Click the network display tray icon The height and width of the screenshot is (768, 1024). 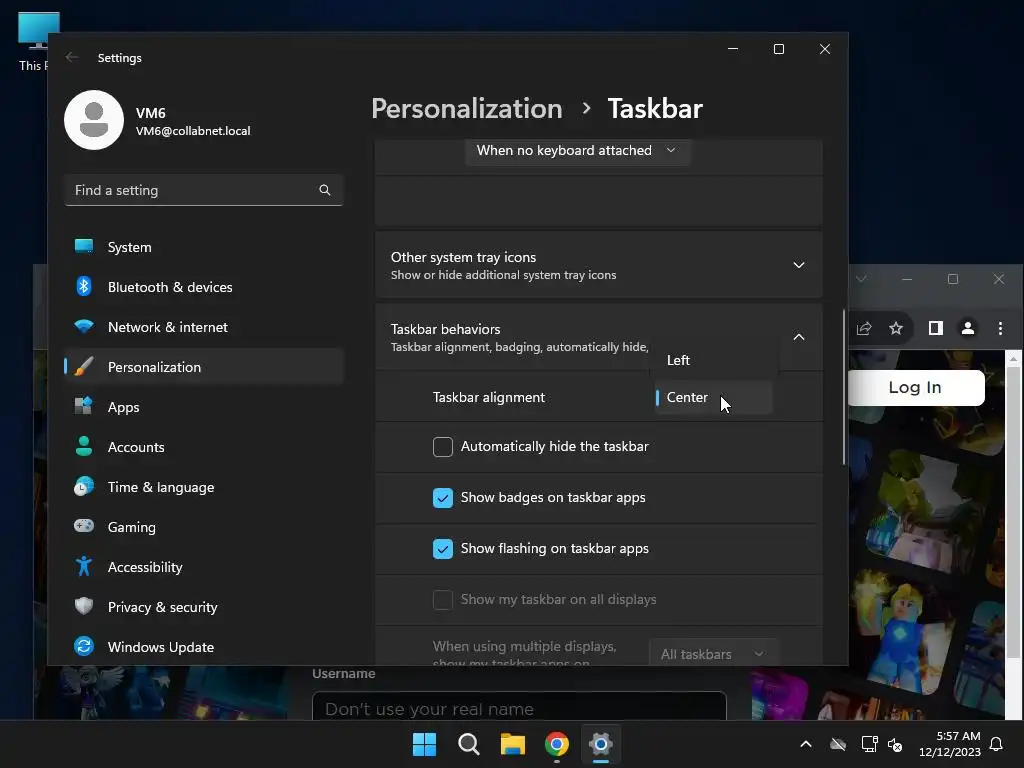click(869, 744)
